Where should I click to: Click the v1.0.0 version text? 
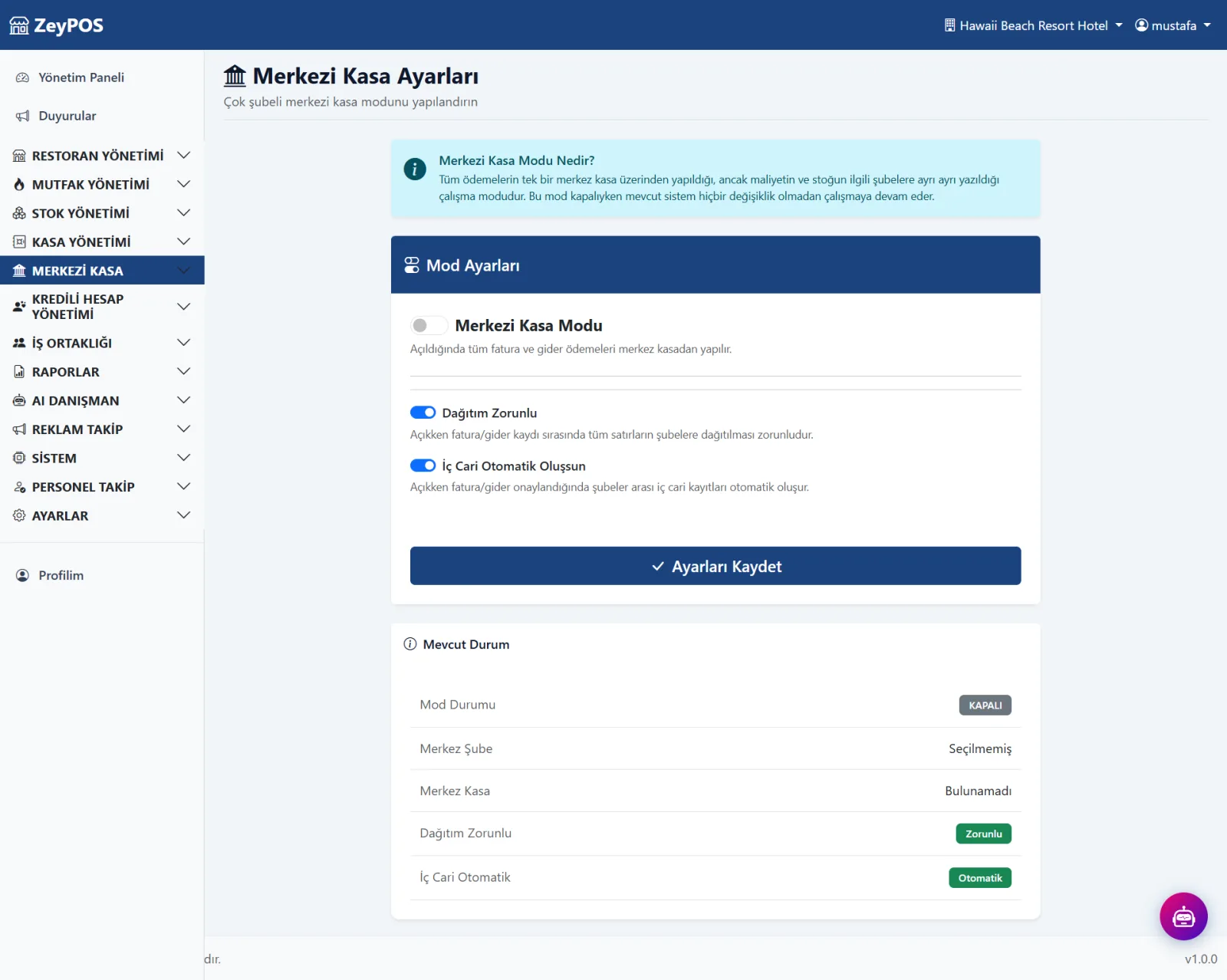point(1201,959)
